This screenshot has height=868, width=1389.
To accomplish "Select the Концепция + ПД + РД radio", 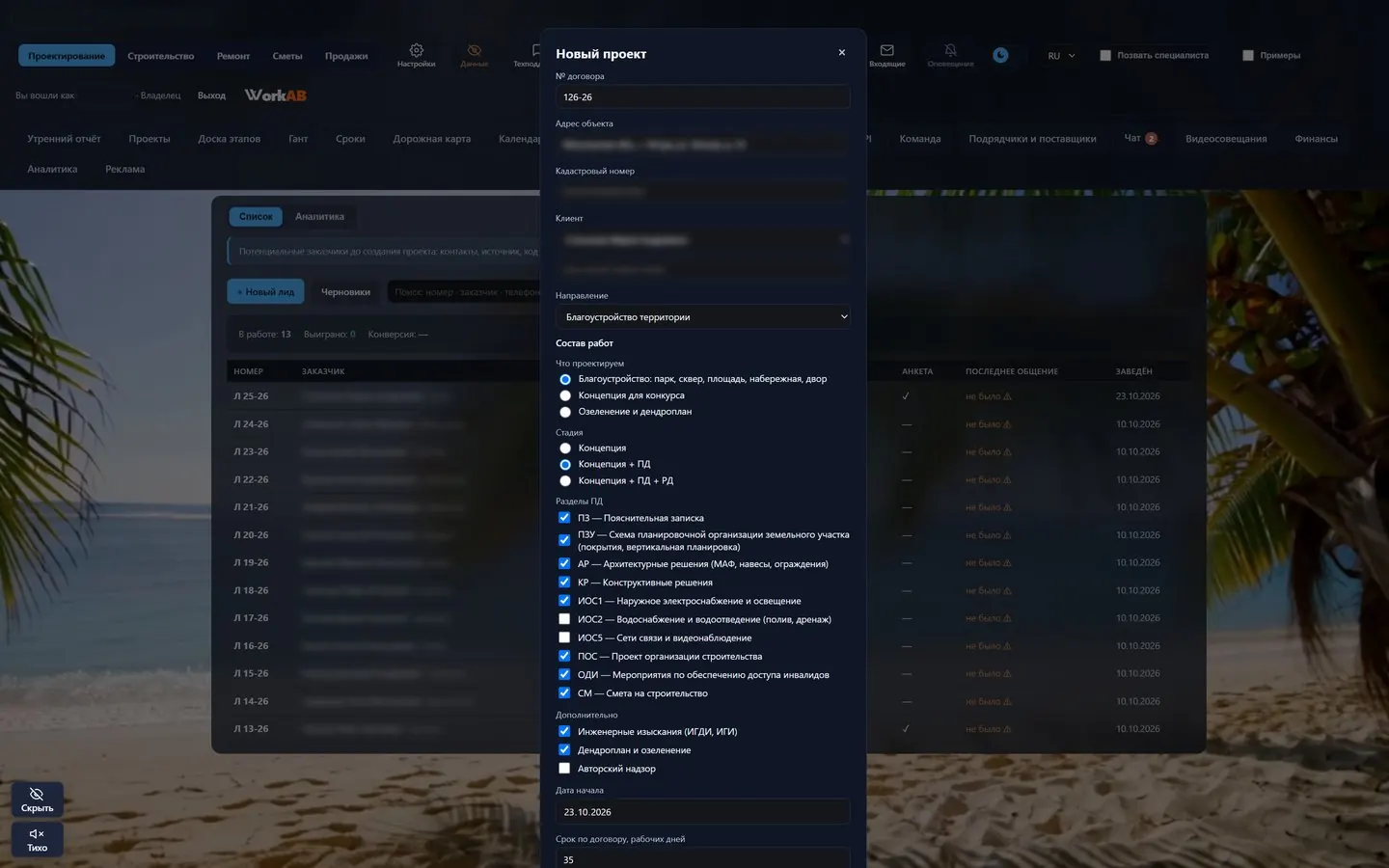I will pos(565,480).
